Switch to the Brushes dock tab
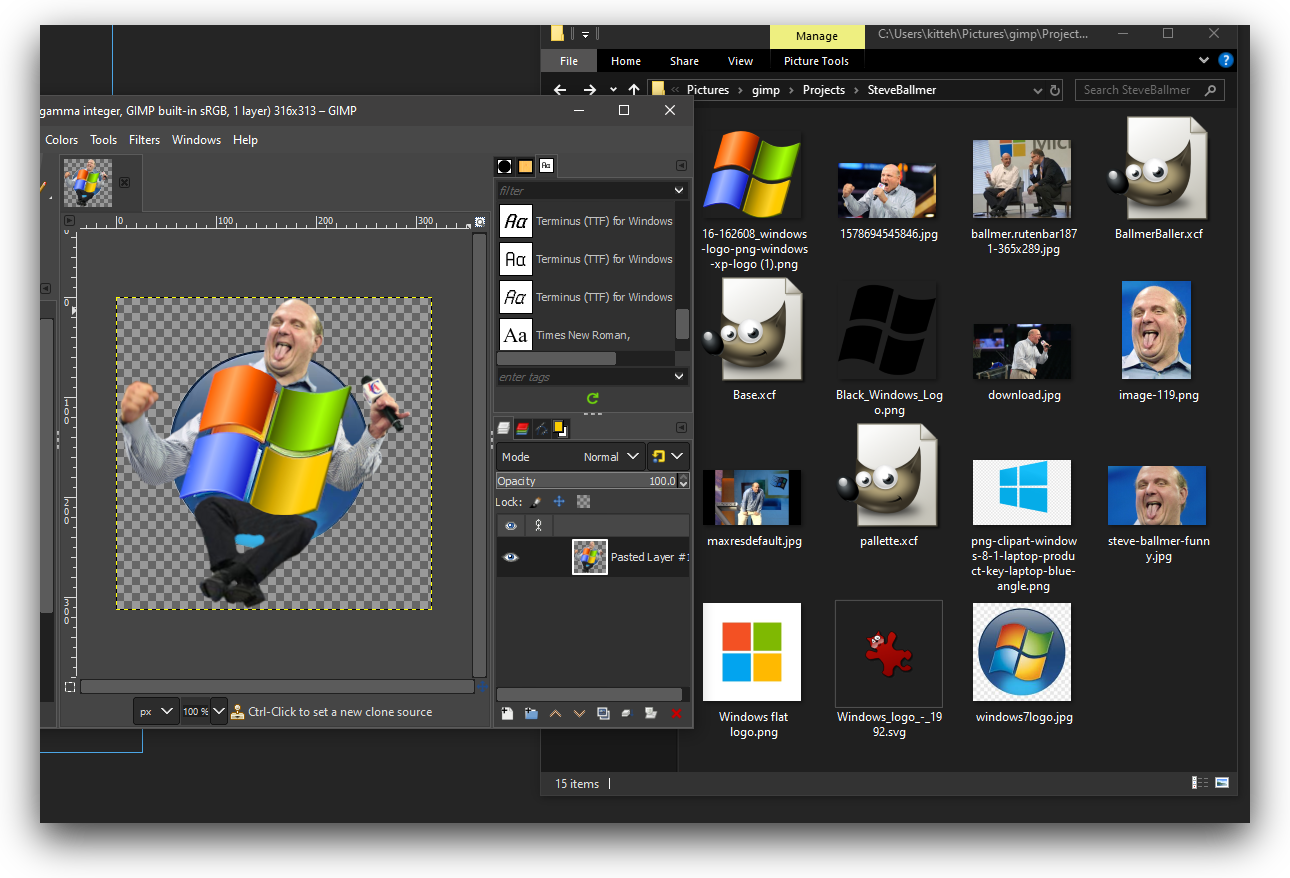The width and height of the screenshot is (1290, 878). pos(505,166)
